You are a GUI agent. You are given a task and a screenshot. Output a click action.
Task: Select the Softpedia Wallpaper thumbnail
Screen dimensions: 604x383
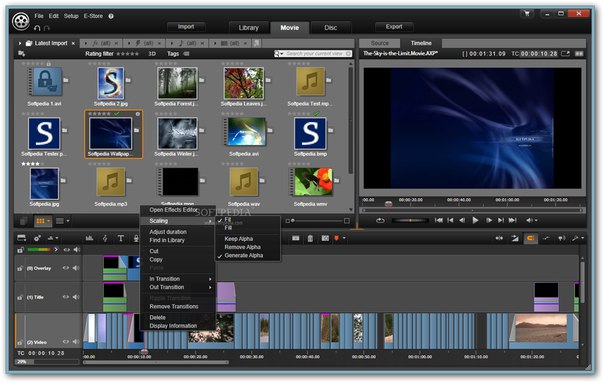pyautogui.click(x=113, y=134)
